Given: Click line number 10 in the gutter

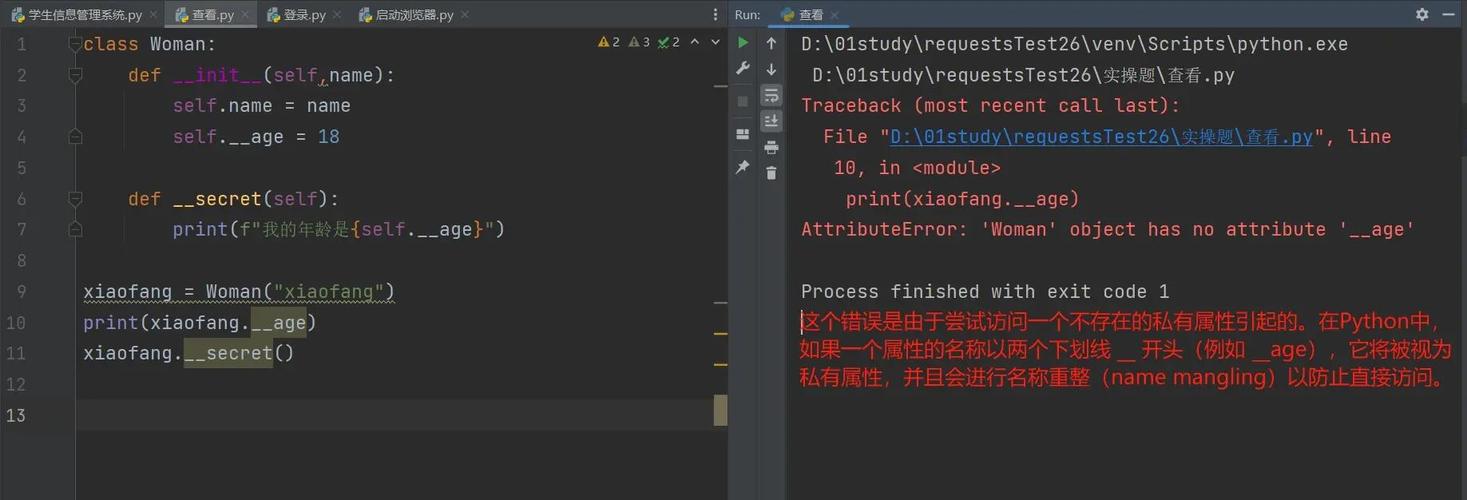Looking at the screenshot, I should [16, 323].
